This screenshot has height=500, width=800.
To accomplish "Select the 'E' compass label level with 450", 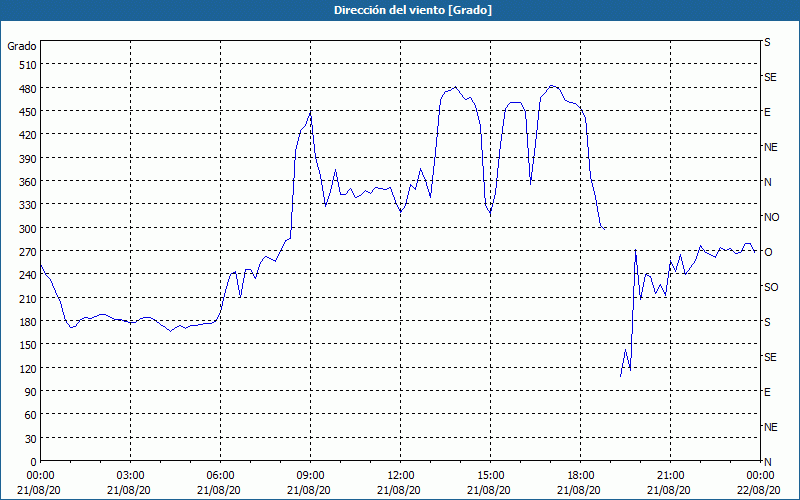I will [767, 112].
